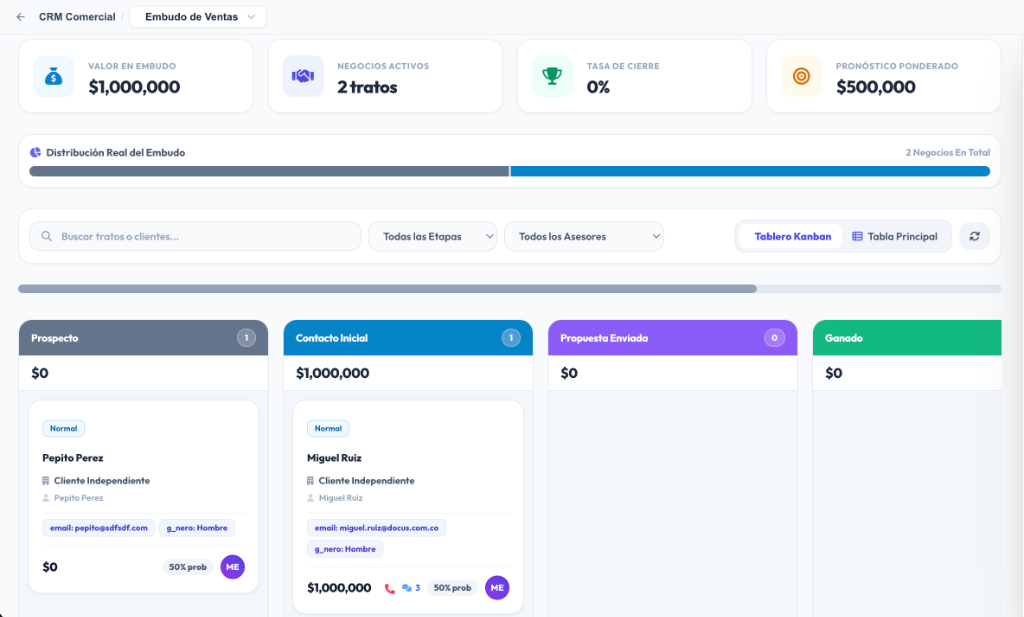1024x617 pixels.
Task: Click $0 amount on Pepito Perez card
Action: [x=50, y=567]
